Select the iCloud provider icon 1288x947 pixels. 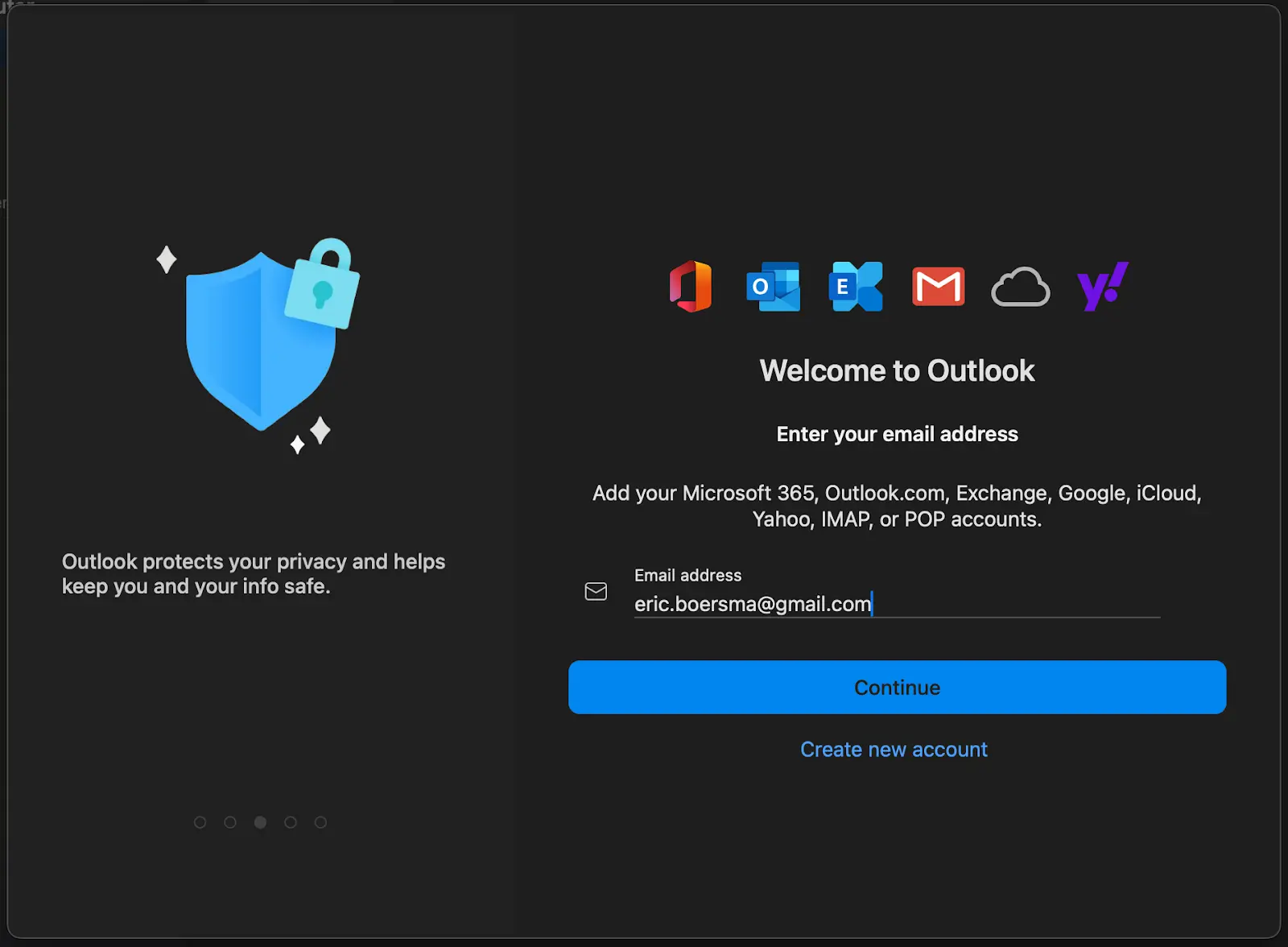click(x=1020, y=287)
